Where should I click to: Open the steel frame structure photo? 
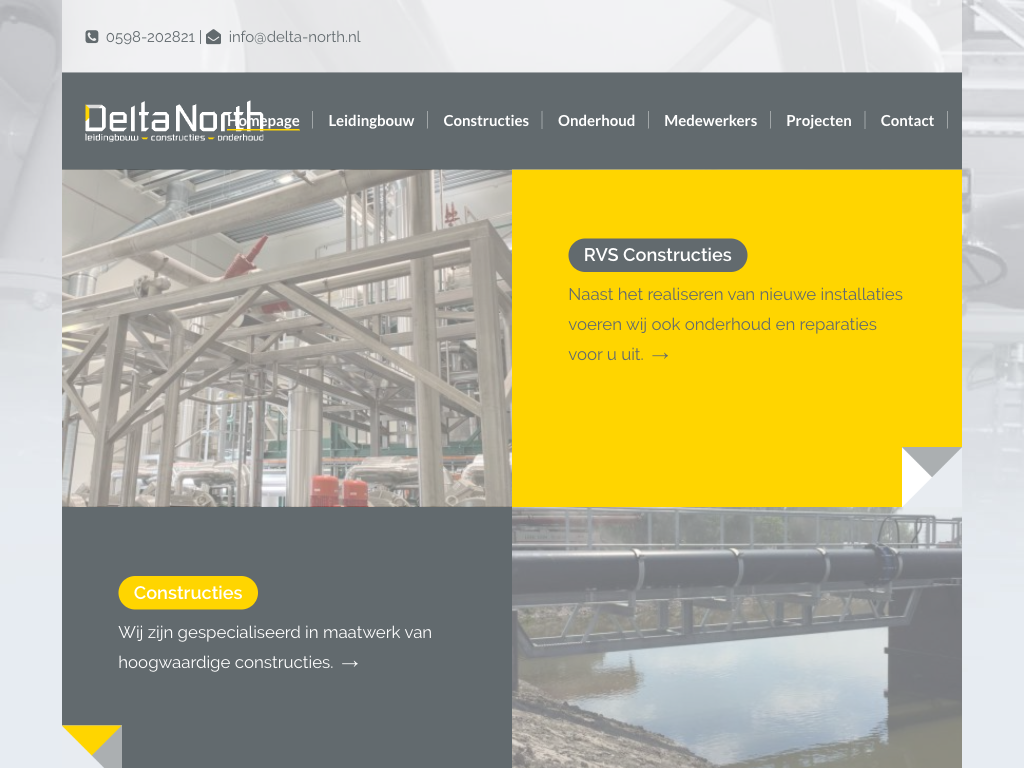point(287,338)
